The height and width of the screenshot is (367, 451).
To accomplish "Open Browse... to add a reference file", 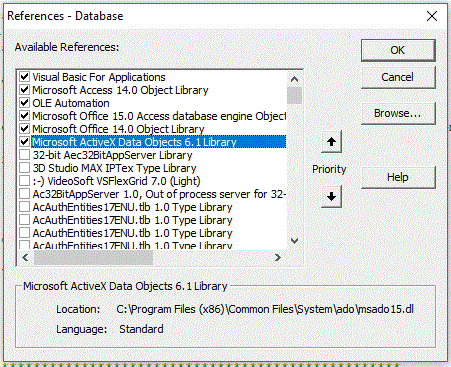I will [x=398, y=113].
